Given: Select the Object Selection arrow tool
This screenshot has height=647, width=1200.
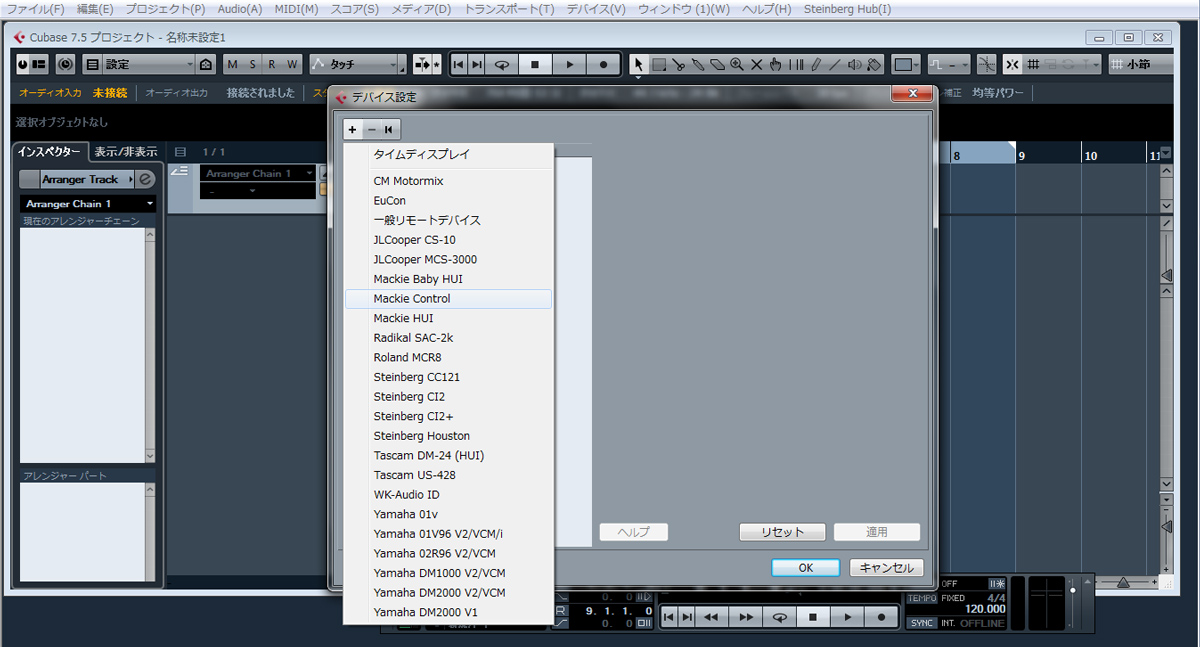Looking at the screenshot, I should click(x=639, y=64).
